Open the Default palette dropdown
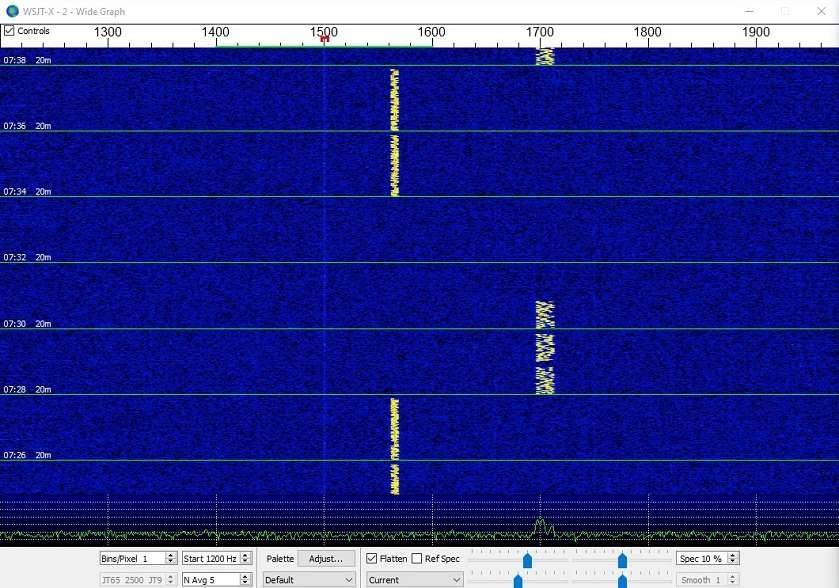 [x=309, y=579]
